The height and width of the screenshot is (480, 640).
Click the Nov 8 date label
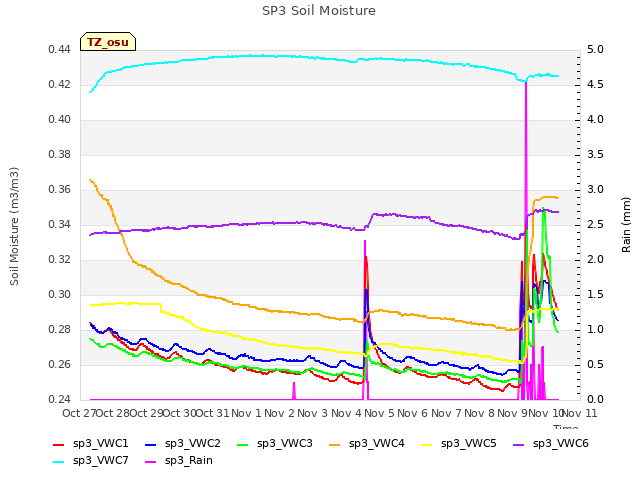point(479,413)
